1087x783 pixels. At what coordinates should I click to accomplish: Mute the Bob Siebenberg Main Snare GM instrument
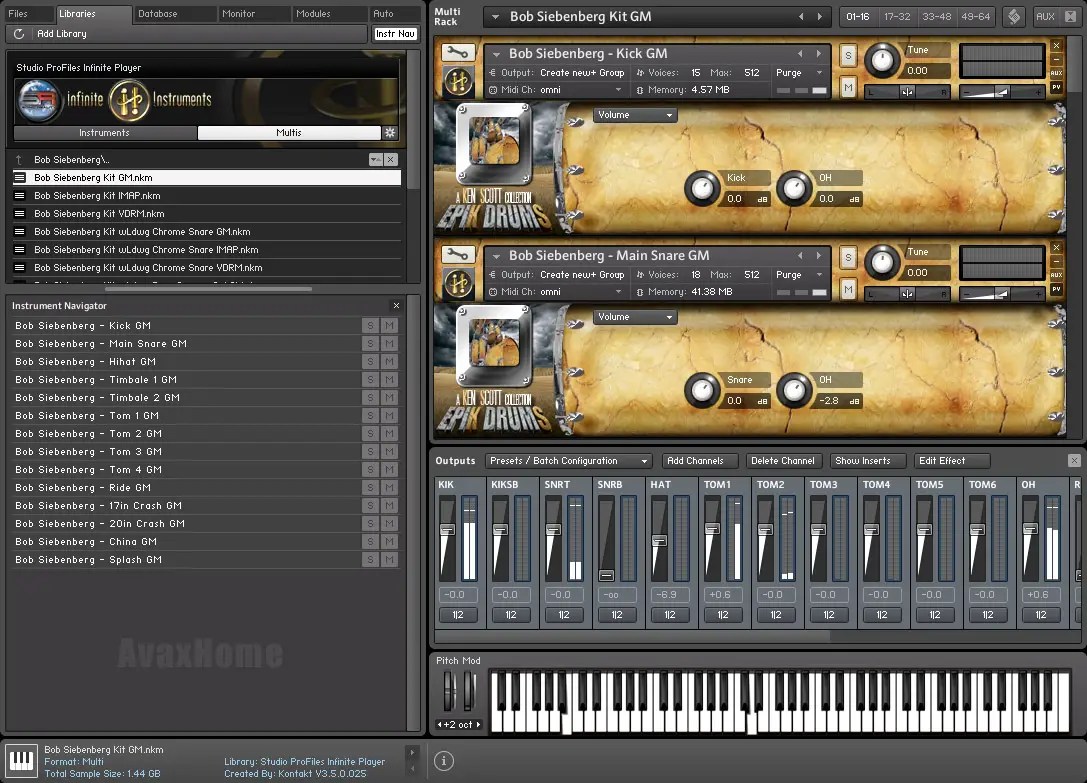click(x=846, y=287)
